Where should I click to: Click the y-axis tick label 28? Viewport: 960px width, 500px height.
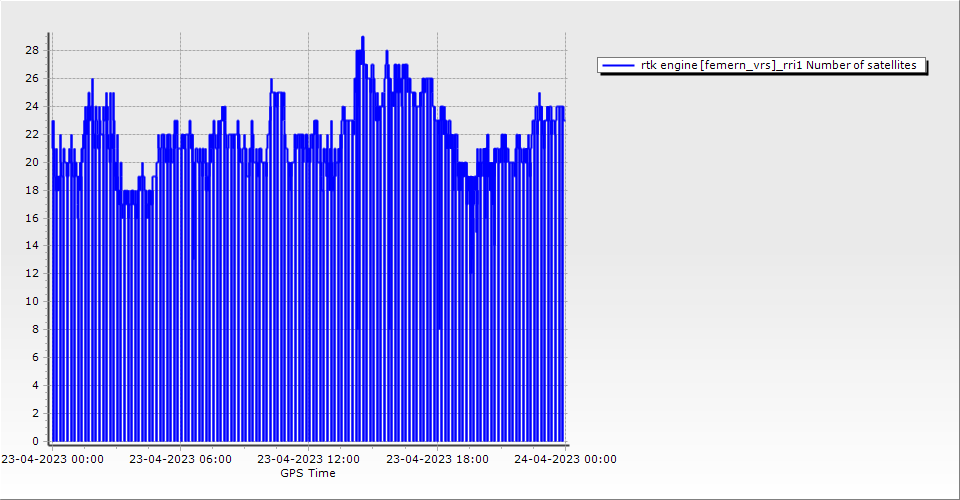click(x=33, y=50)
